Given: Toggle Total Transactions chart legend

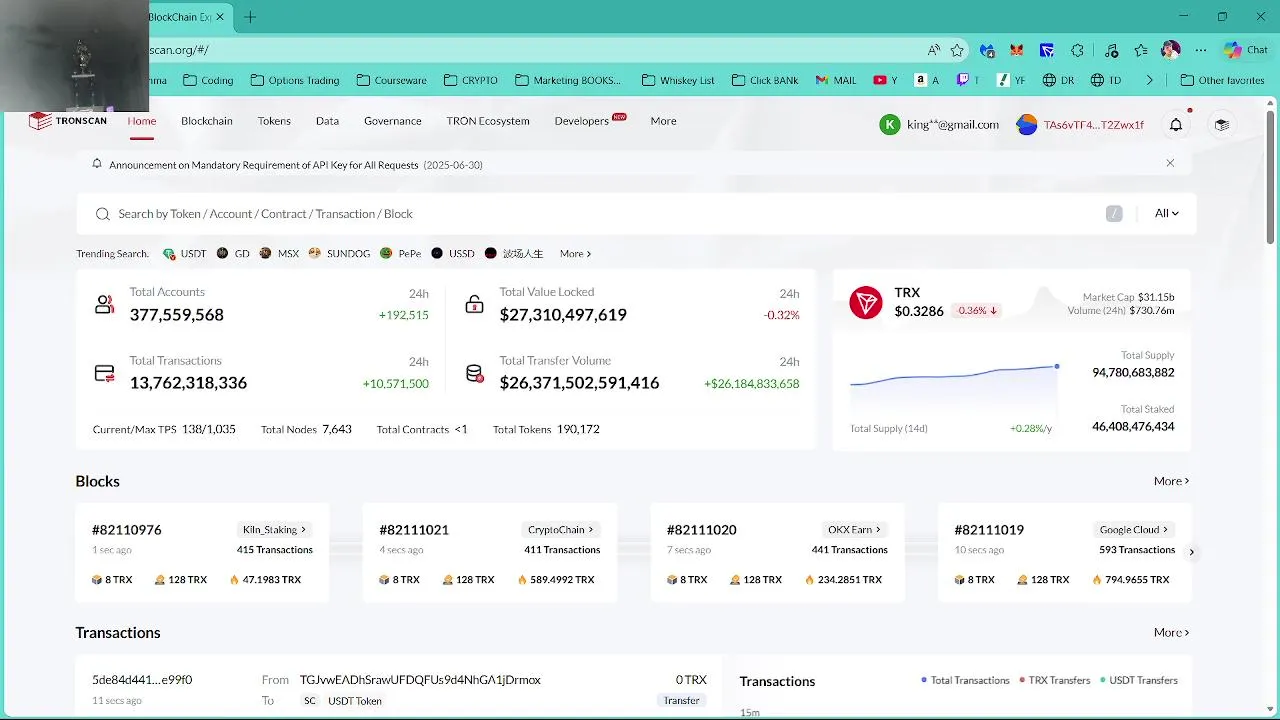Looking at the screenshot, I should click(965, 680).
